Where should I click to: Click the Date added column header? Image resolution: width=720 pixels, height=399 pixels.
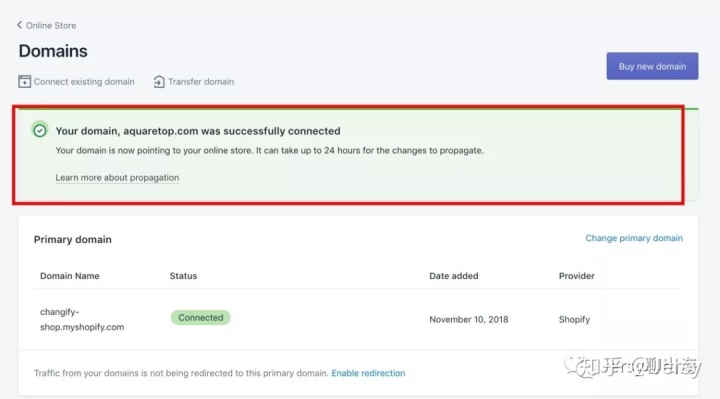tap(454, 276)
